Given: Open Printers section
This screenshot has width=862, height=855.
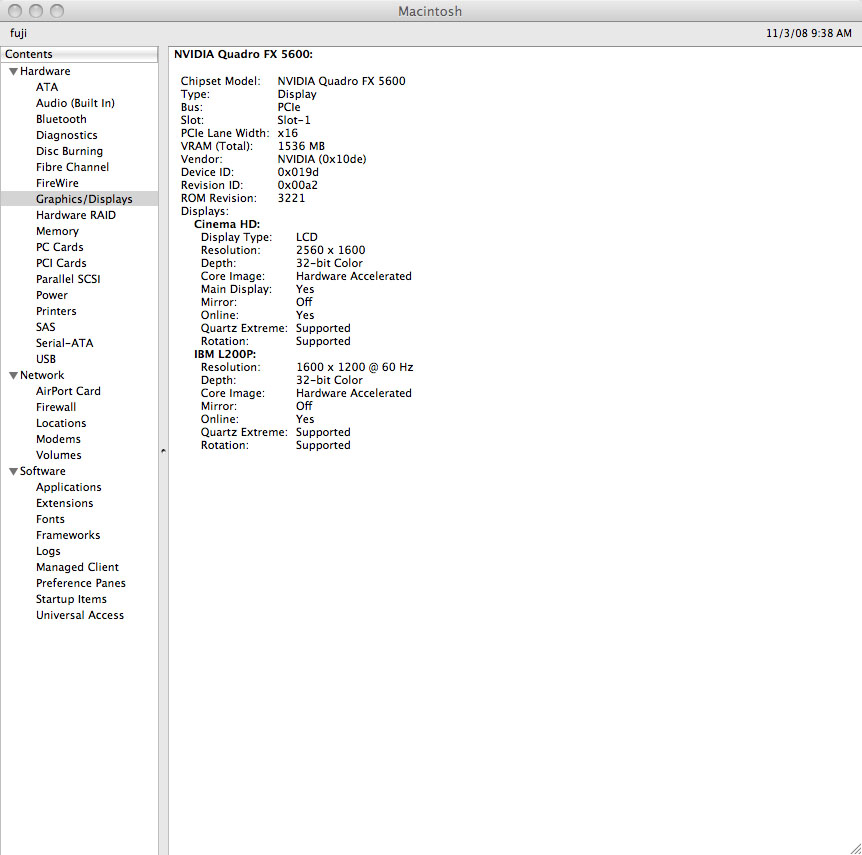Looking at the screenshot, I should point(56,311).
